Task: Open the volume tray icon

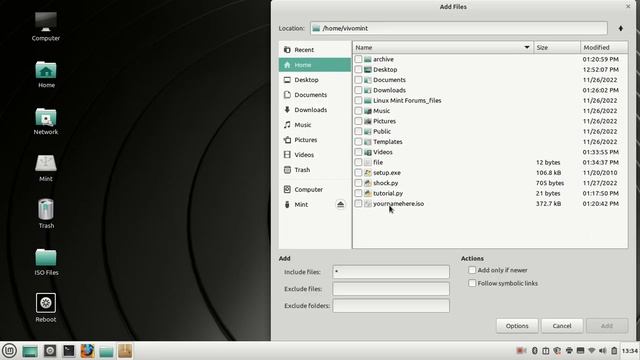Action: point(602,351)
